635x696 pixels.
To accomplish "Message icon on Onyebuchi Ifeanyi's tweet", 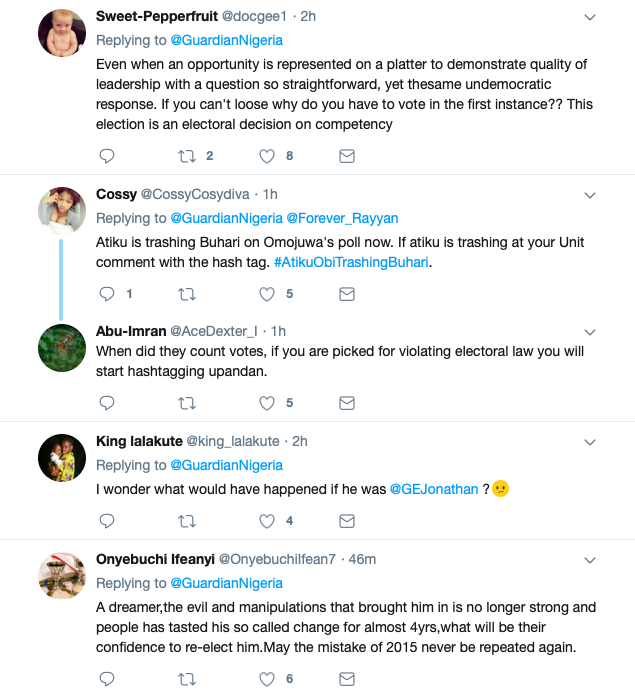I will coord(347,679).
